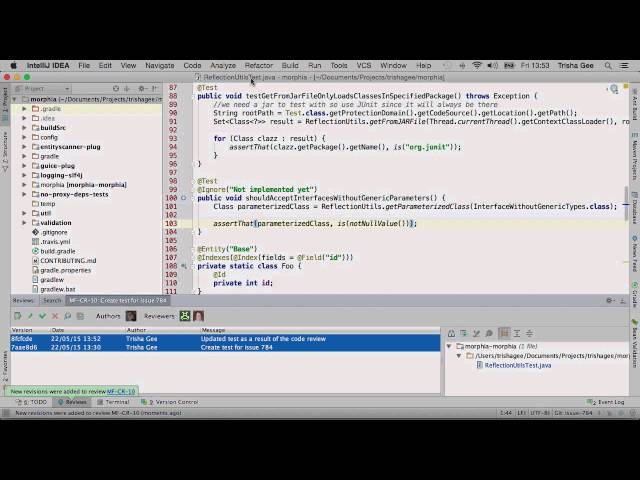The width and height of the screenshot is (640, 480).
Task: Click review panel settings gear icon
Action: (609, 300)
